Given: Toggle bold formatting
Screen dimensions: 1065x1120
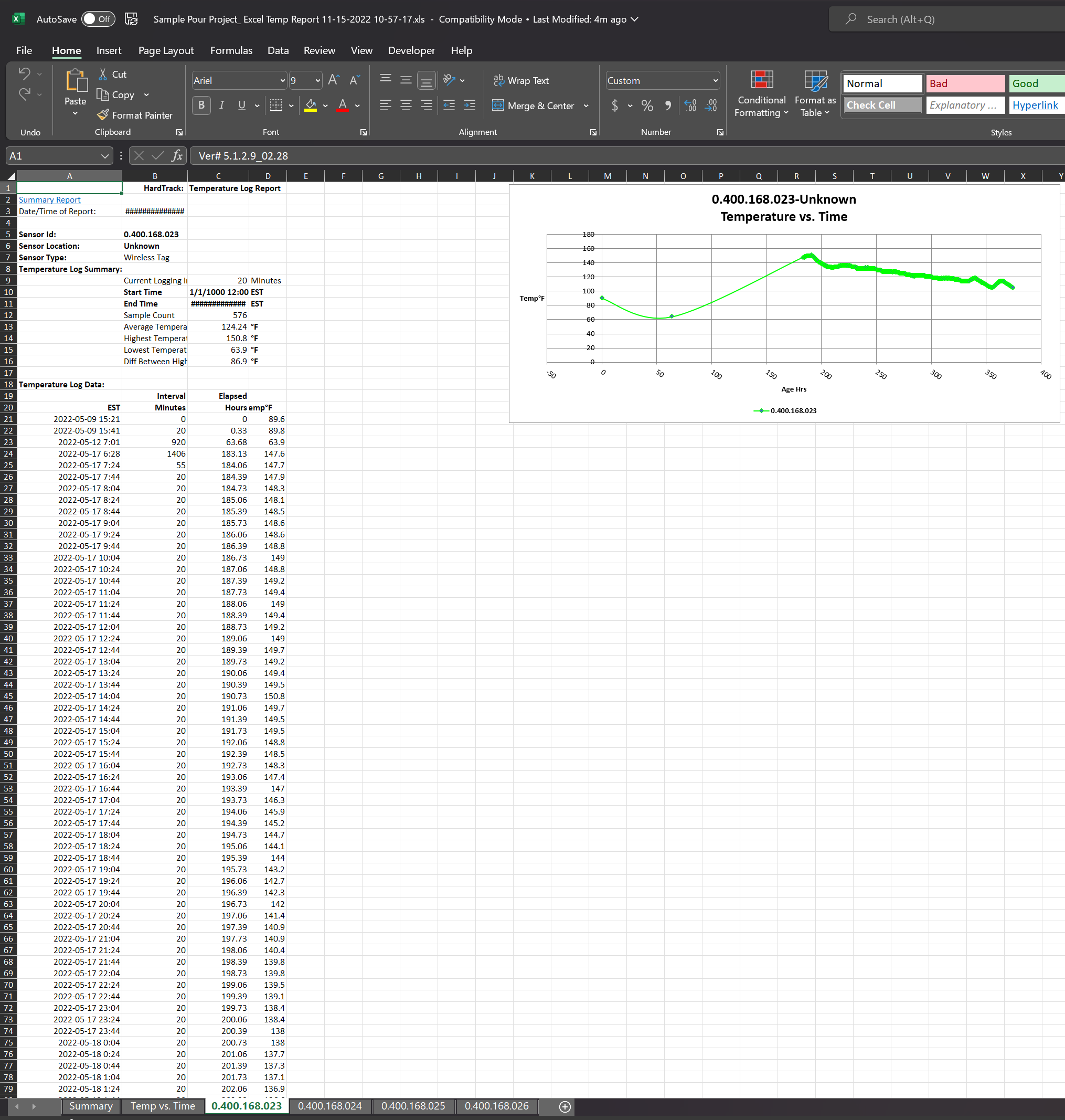Looking at the screenshot, I should (201, 105).
